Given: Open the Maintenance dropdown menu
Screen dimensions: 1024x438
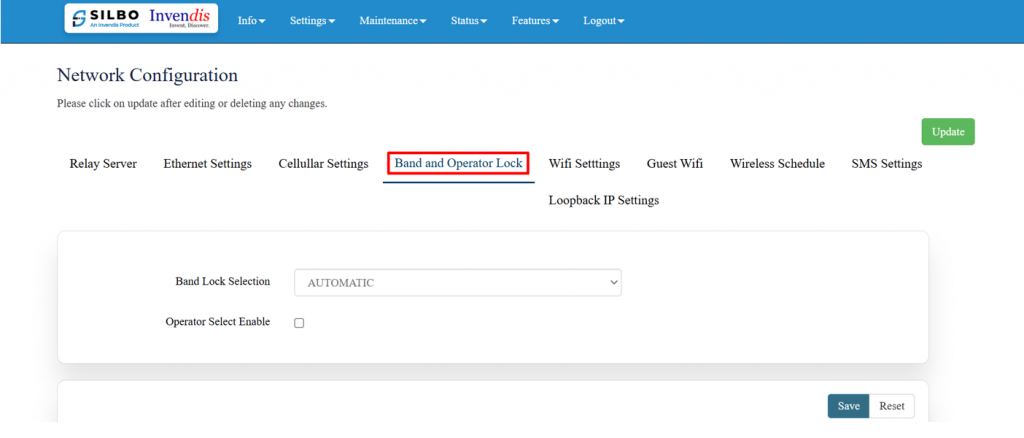Looking at the screenshot, I should pyautogui.click(x=392, y=21).
